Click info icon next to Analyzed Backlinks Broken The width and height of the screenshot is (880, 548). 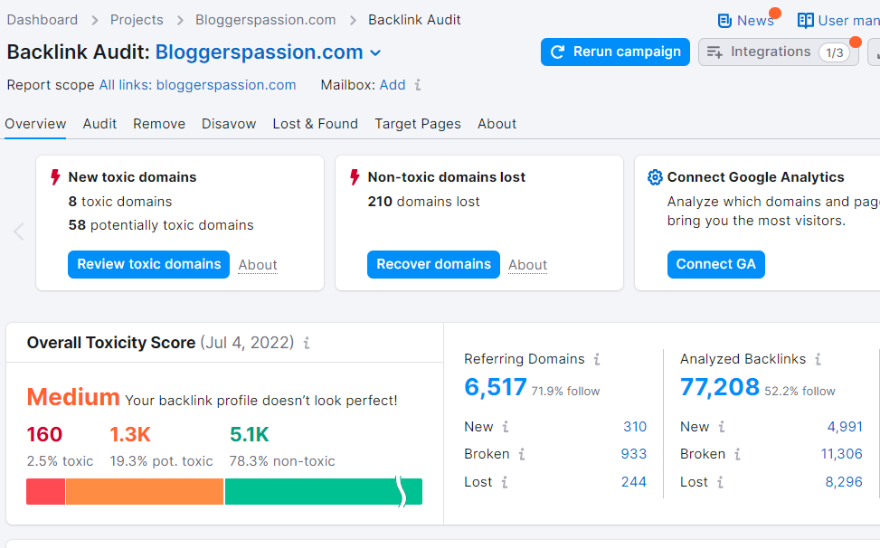(x=737, y=454)
